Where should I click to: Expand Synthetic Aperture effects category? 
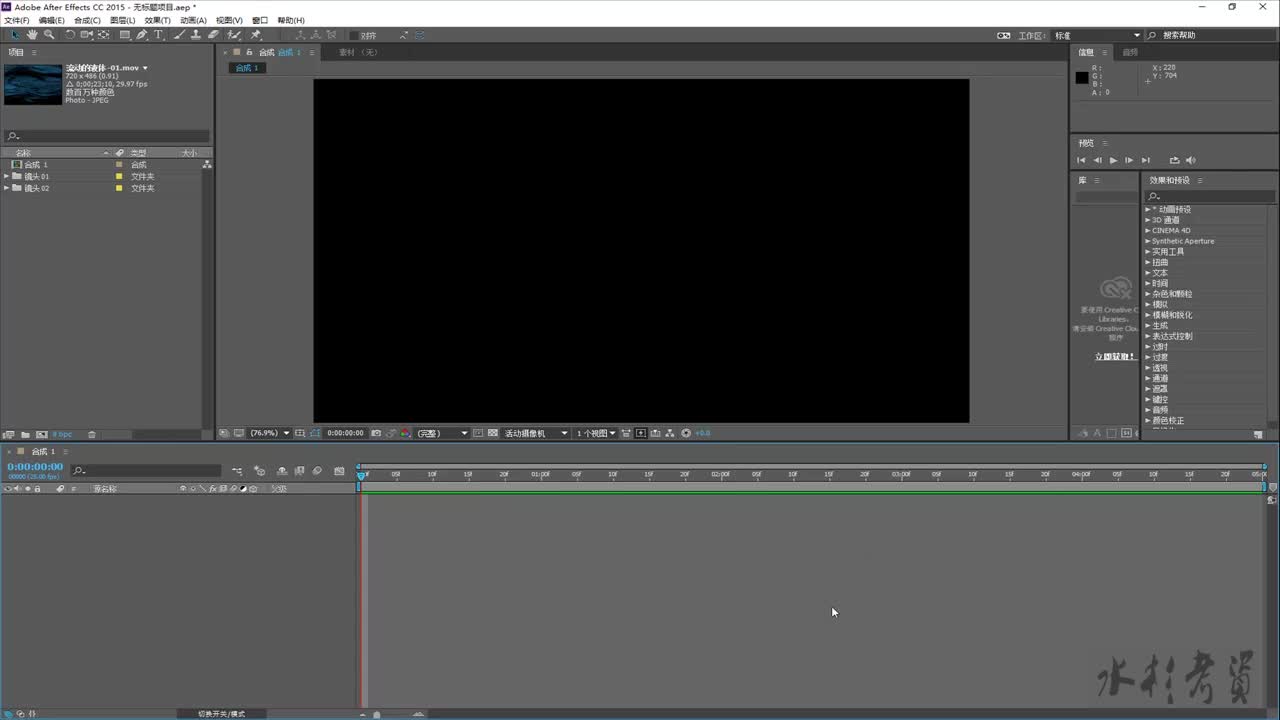(1148, 241)
